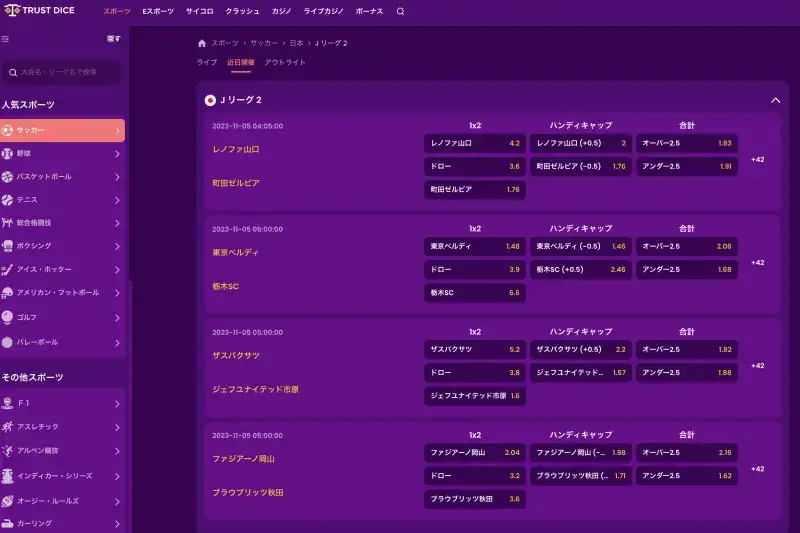The height and width of the screenshot is (533, 800).
Task: Click the baseball (野球) sport icon
Action: 7,154
